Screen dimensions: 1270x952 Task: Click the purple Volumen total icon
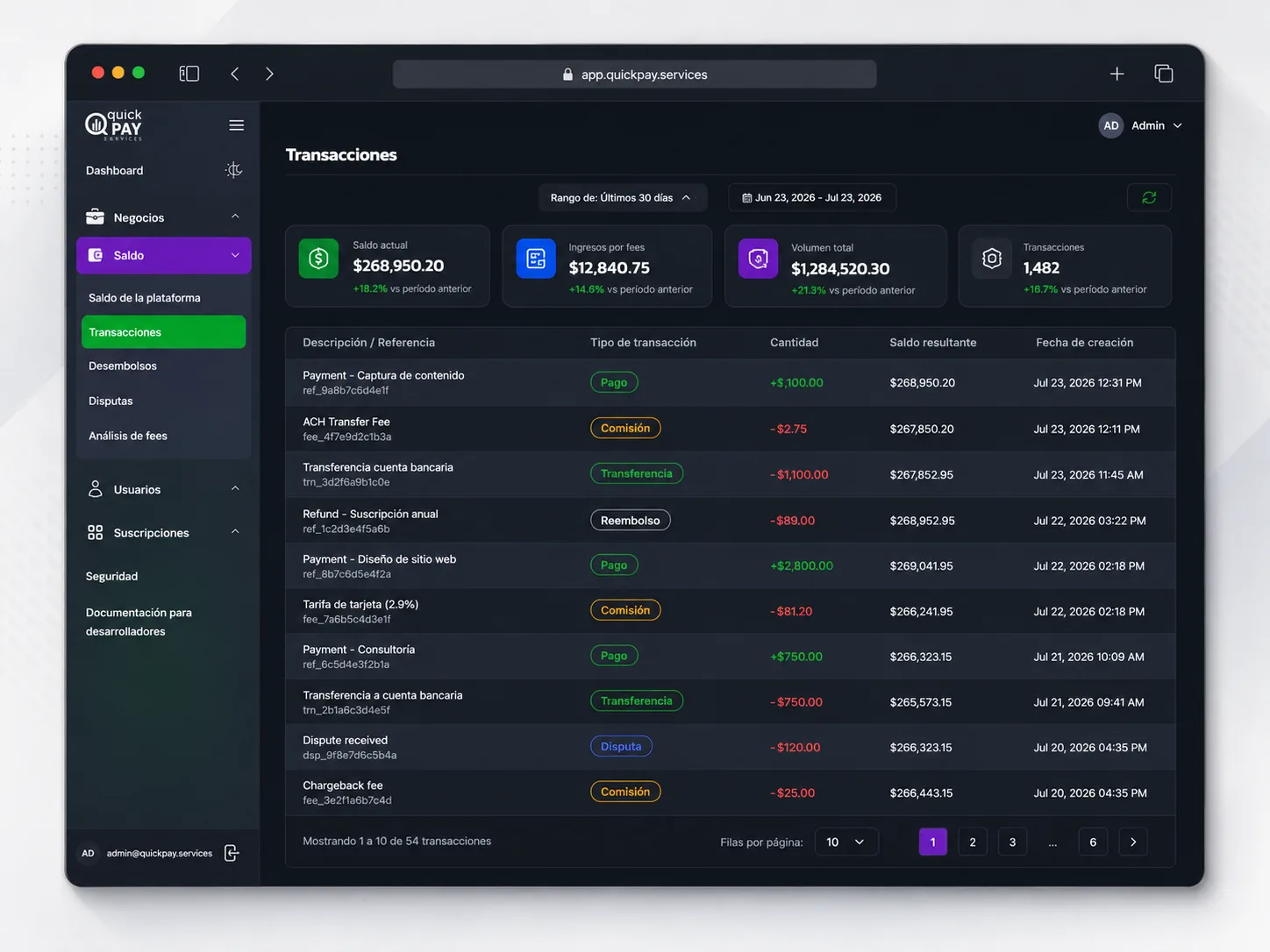[758, 259]
